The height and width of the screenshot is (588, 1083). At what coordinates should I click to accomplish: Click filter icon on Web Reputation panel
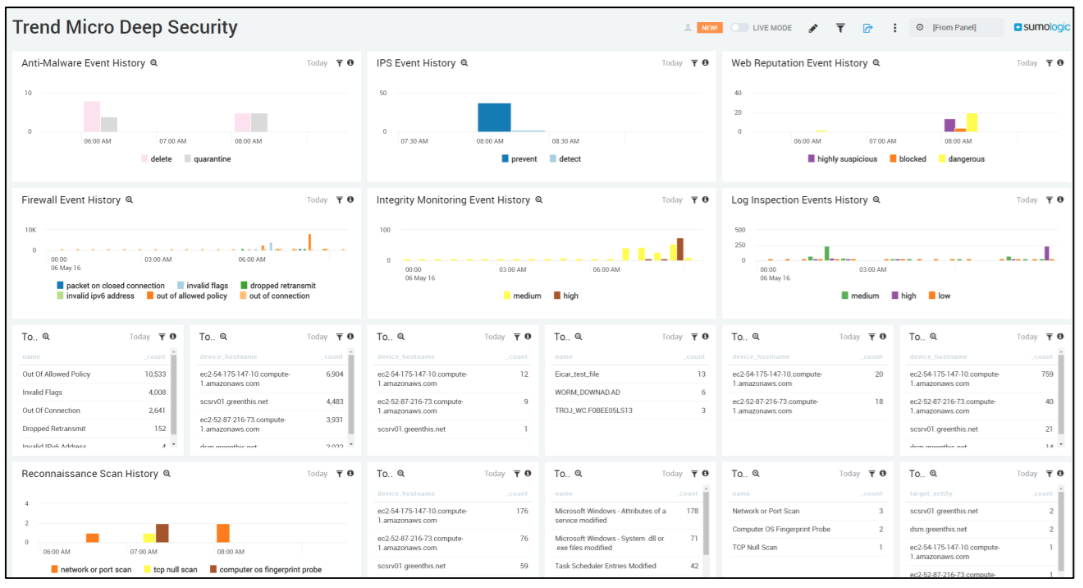[x=1049, y=63]
